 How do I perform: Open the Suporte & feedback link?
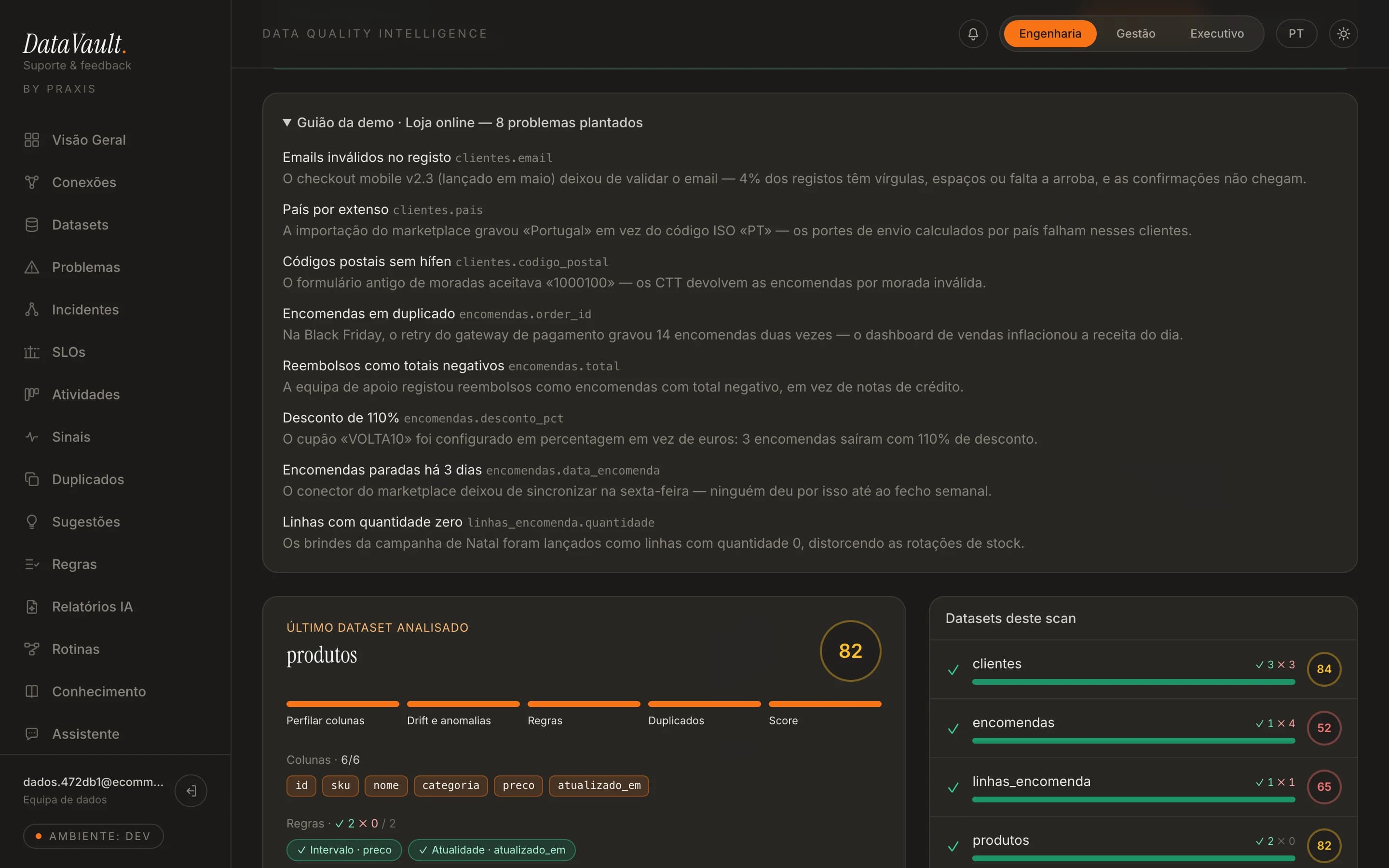(x=77, y=66)
